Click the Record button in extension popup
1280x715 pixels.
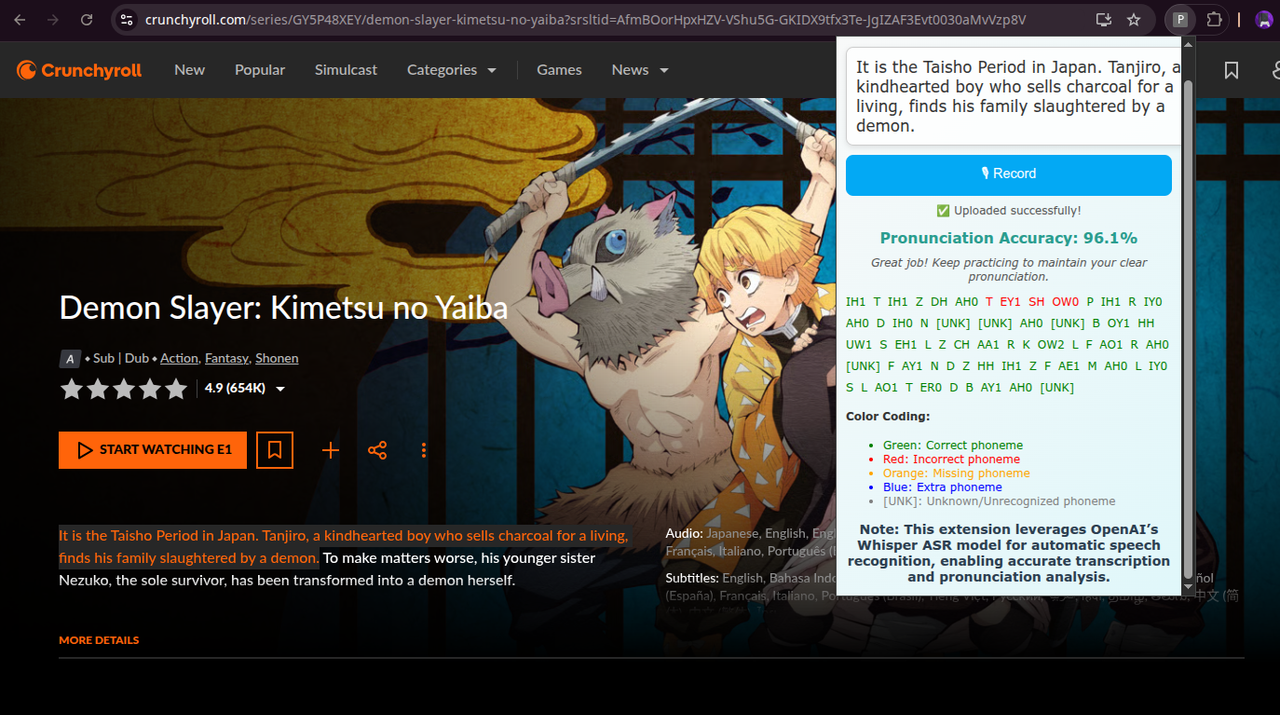coord(1009,174)
